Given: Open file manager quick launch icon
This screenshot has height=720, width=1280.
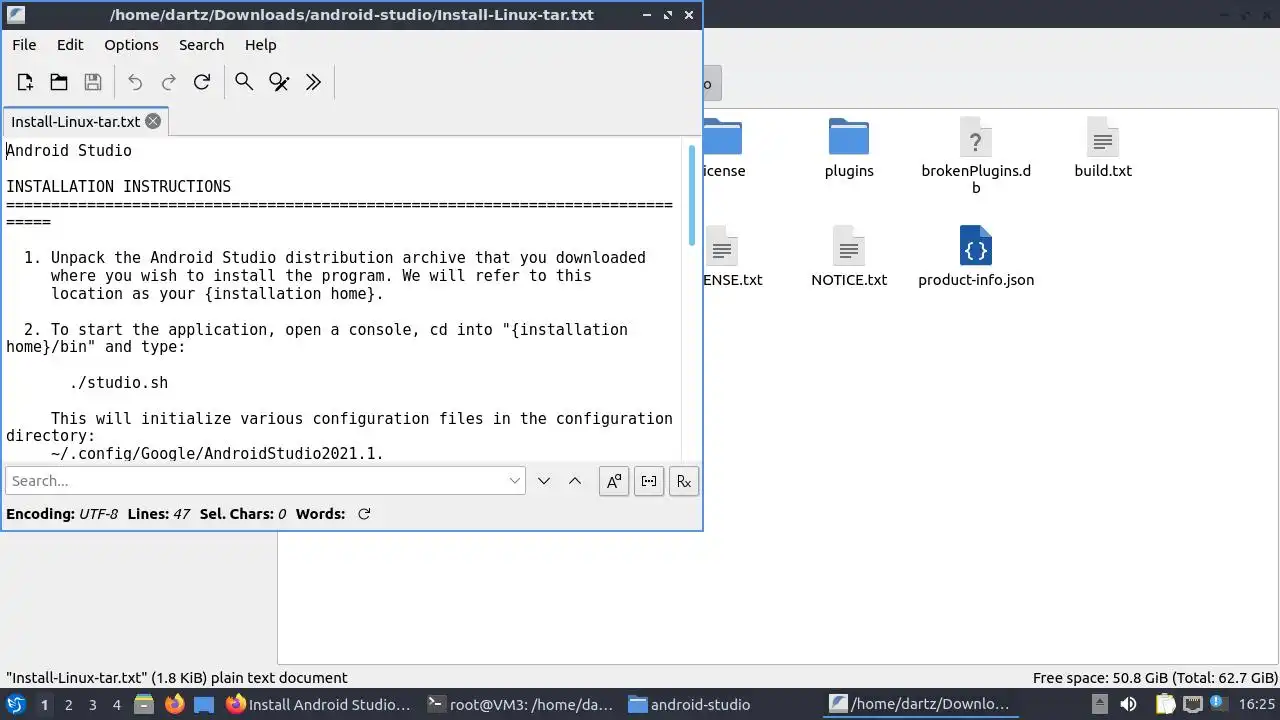Looking at the screenshot, I should tap(144, 704).
